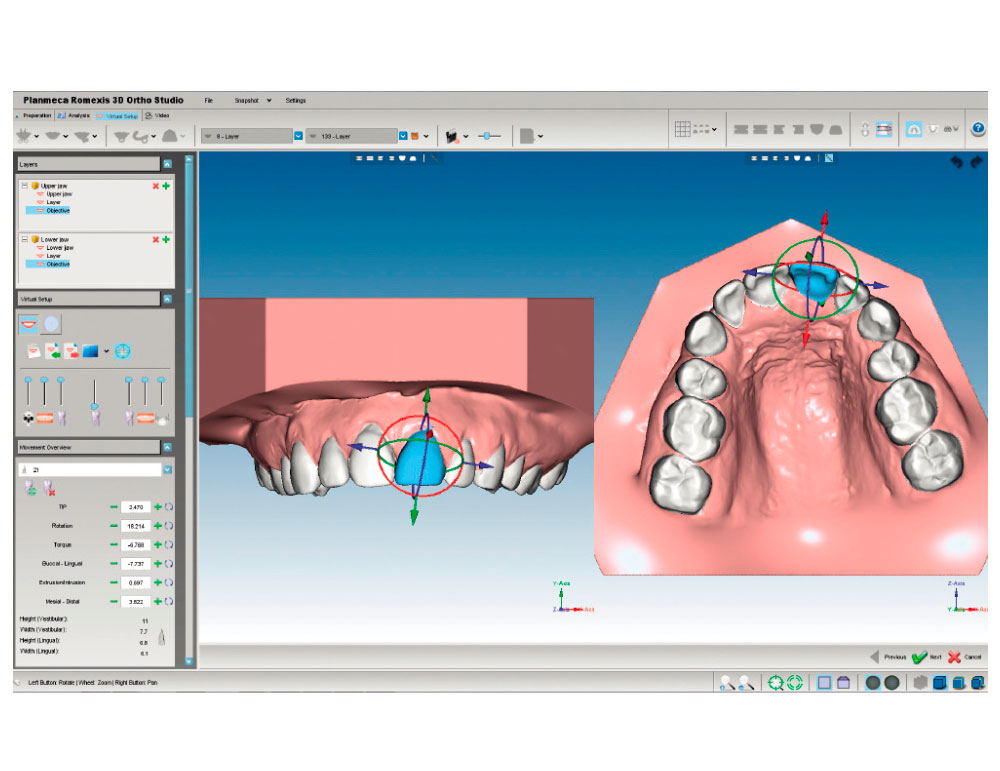The width and height of the screenshot is (1000, 771).
Task: Undo the last action in the viewport
Action: [x=957, y=162]
